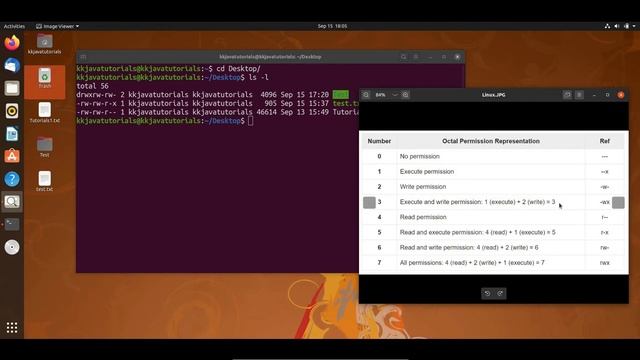640x360 pixels.
Task: Zoom out in the image viewer
Action: coord(366,95)
